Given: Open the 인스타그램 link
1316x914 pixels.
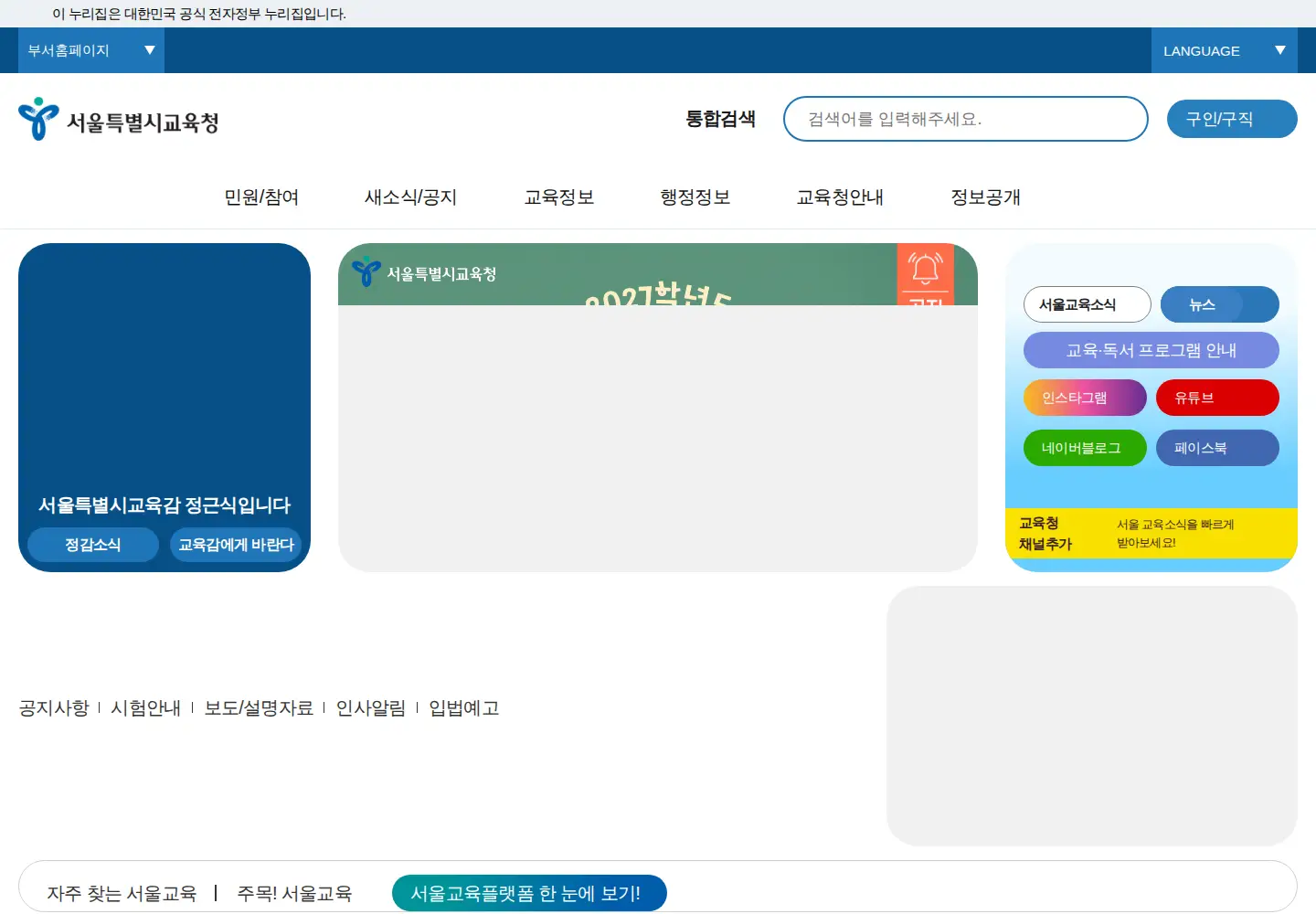Looking at the screenshot, I should point(1085,398).
